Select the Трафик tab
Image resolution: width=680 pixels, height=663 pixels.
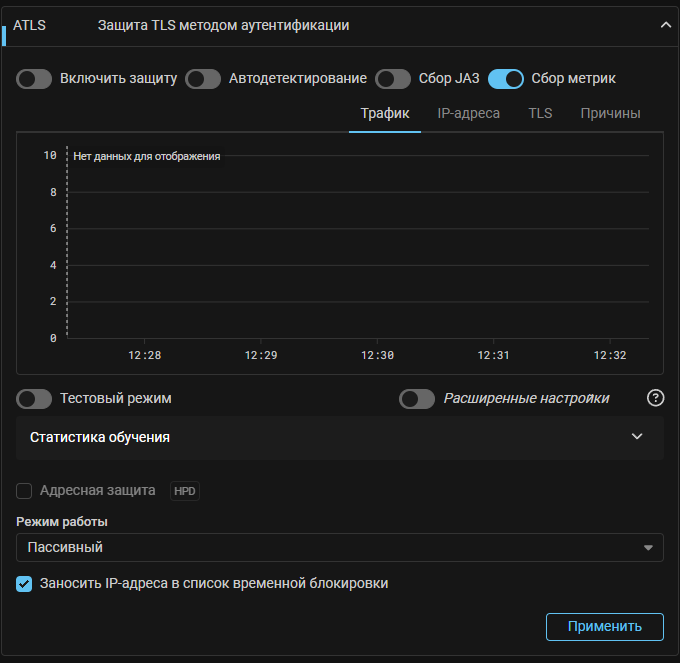point(384,114)
